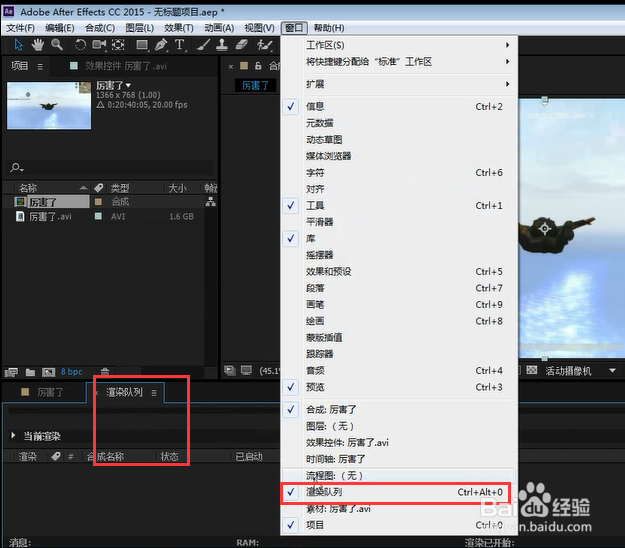625x548 pixels.
Task: Select the Brush tool
Action: pyautogui.click(x=204, y=45)
